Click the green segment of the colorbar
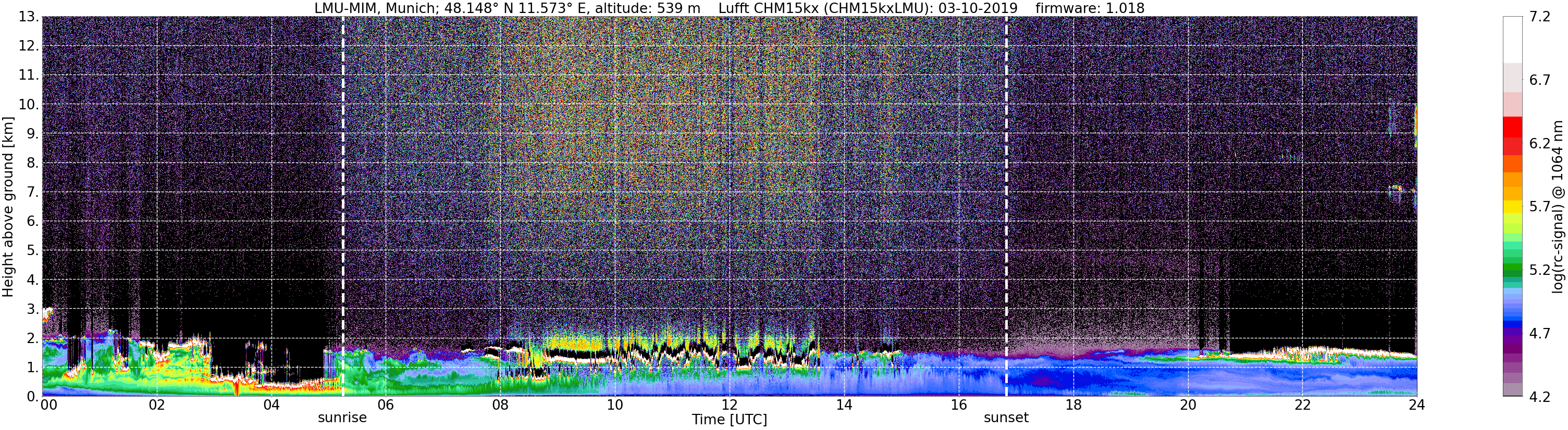1568x430 pixels. [1512, 268]
